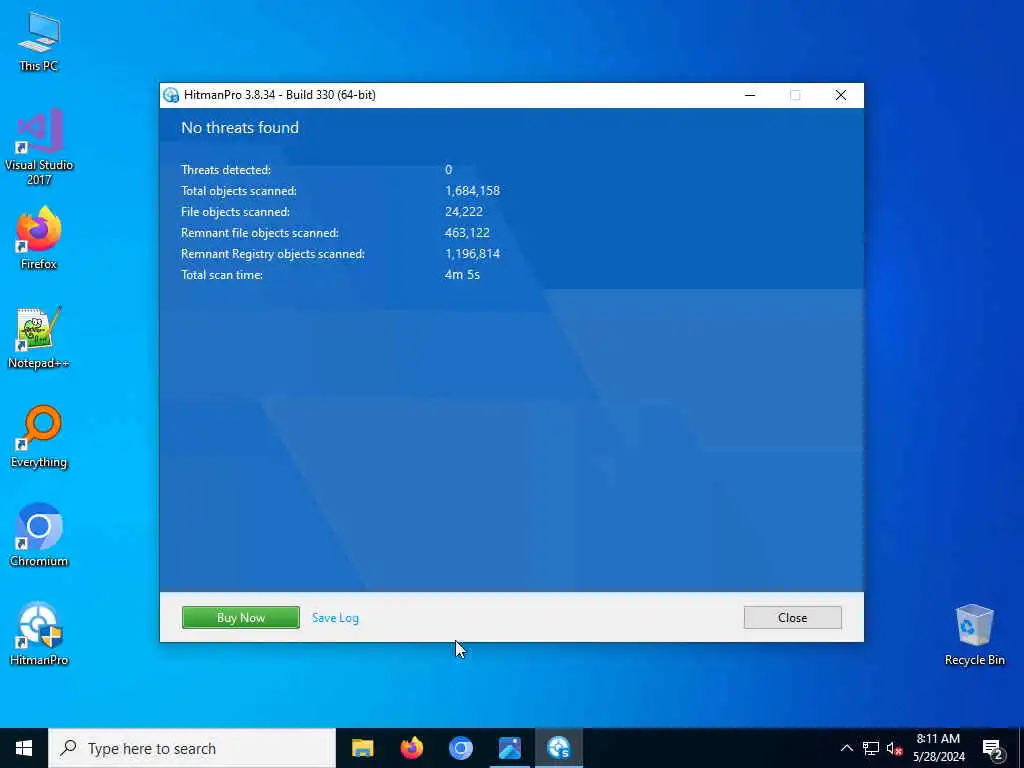Screen dimensions: 1024x768
Task: Click the 'No threats found' heading
Action: 240,128
